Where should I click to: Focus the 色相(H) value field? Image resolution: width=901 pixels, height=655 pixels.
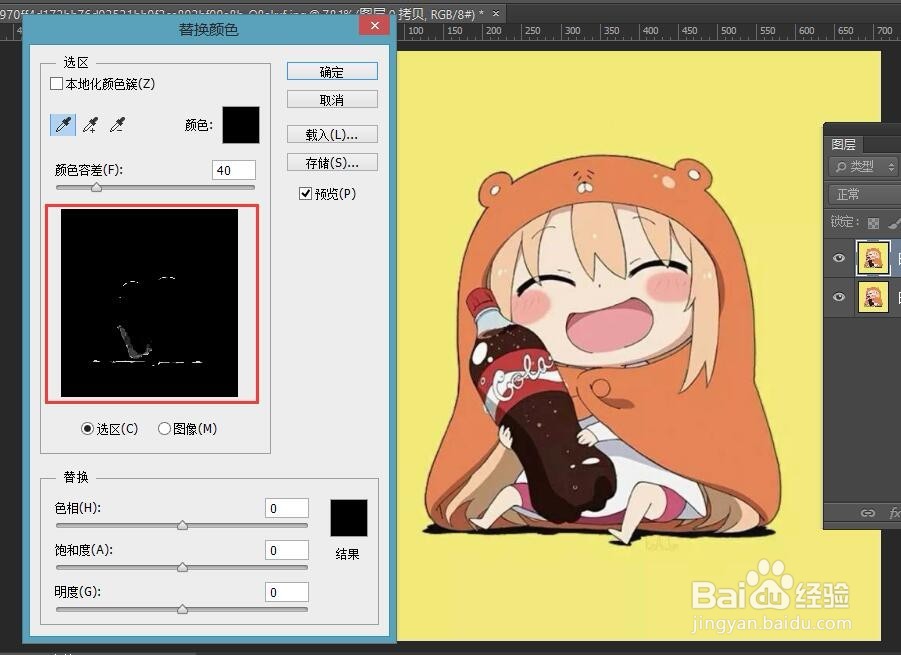(287, 508)
